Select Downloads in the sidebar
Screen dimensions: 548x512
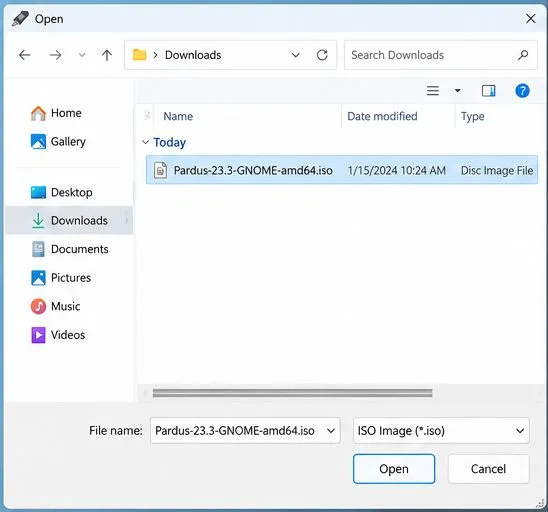(x=69, y=221)
